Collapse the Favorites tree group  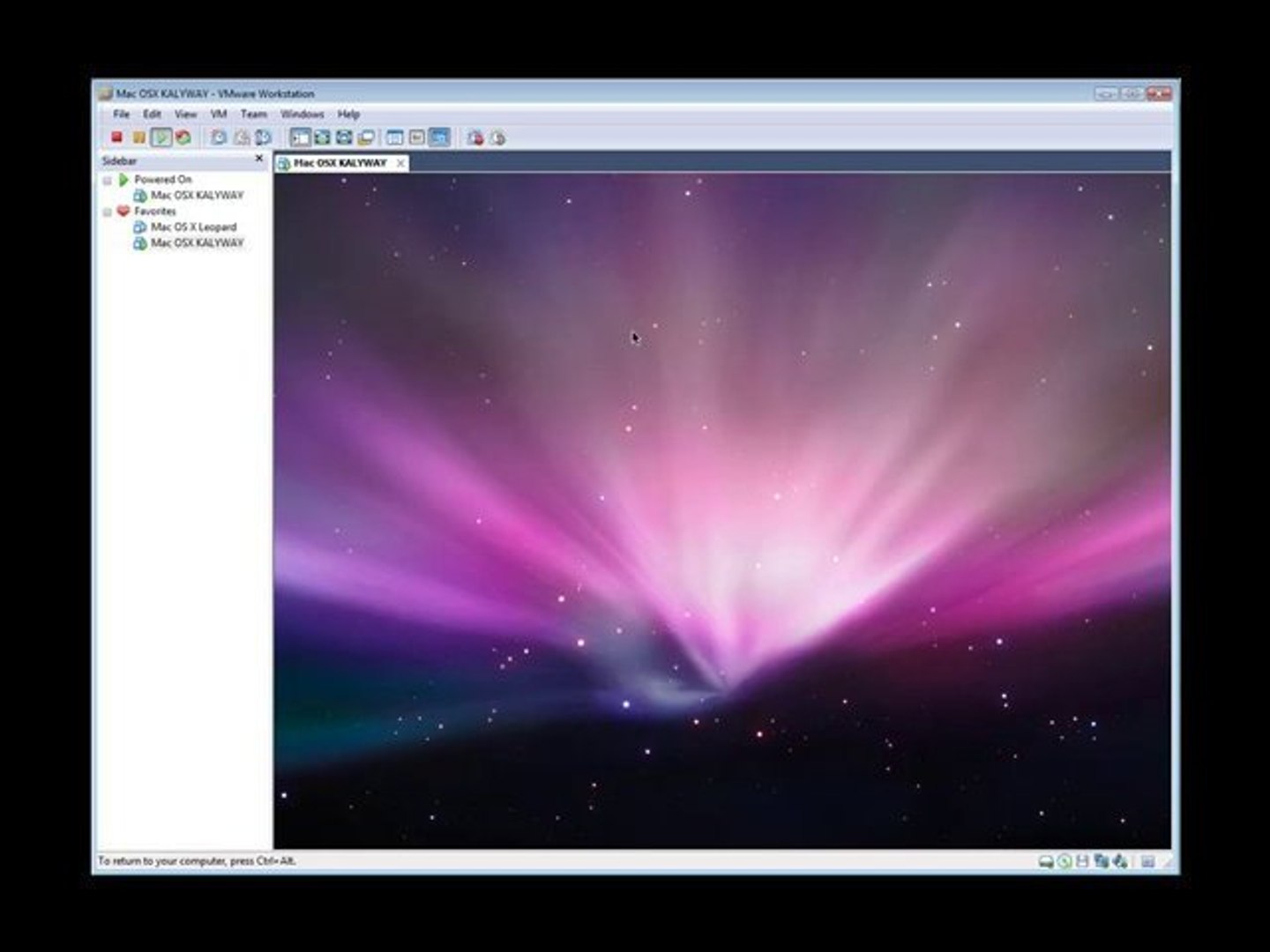pos(108,212)
